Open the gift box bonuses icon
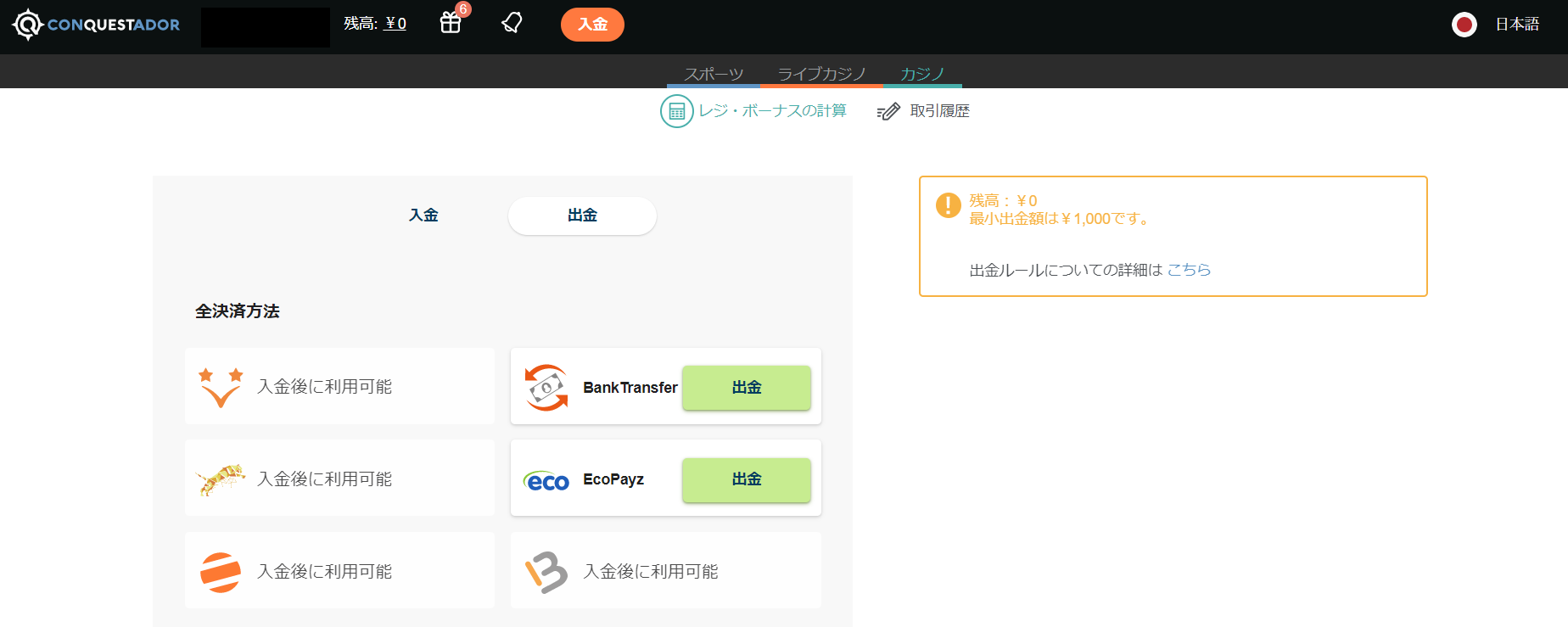Viewport: 1568px width, 627px height. pyautogui.click(x=451, y=23)
